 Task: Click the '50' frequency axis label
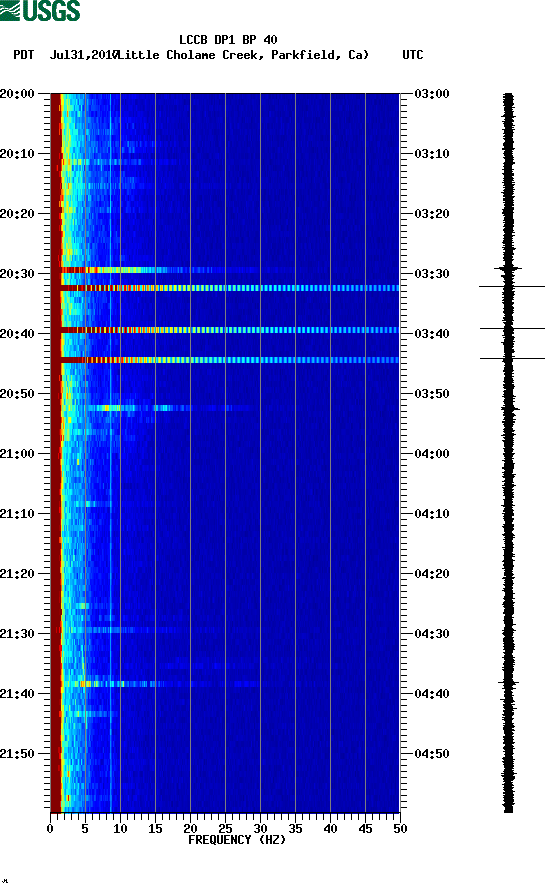click(x=400, y=829)
